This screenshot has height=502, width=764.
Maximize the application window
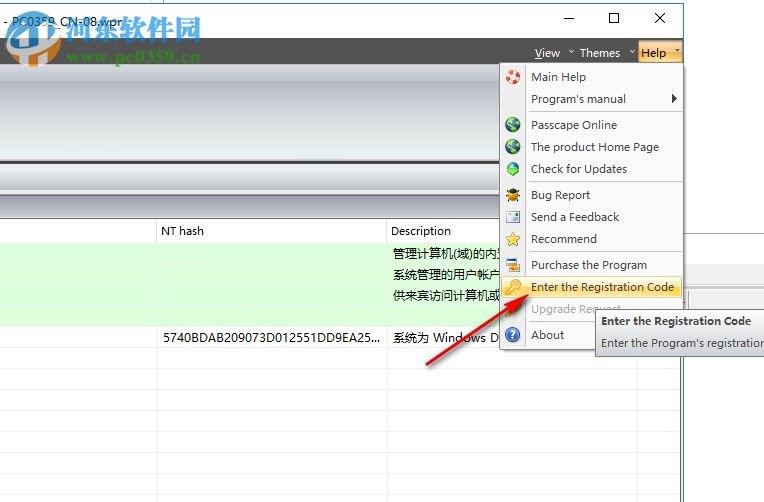pos(614,19)
